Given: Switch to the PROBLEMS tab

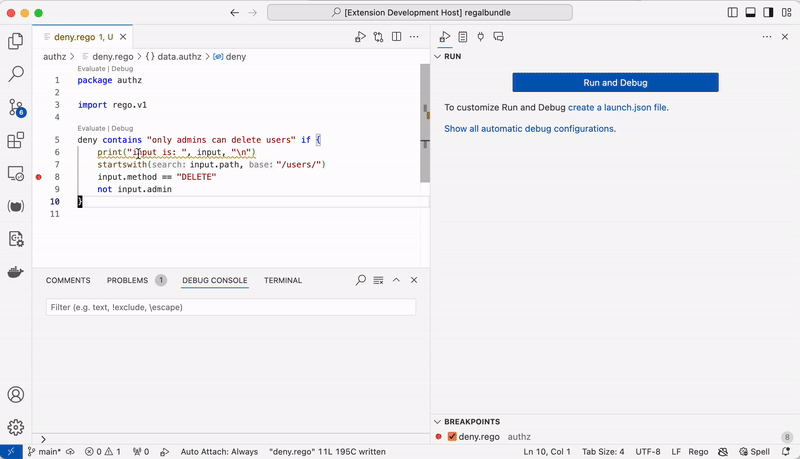Looking at the screenshot, I should point(127,281).
